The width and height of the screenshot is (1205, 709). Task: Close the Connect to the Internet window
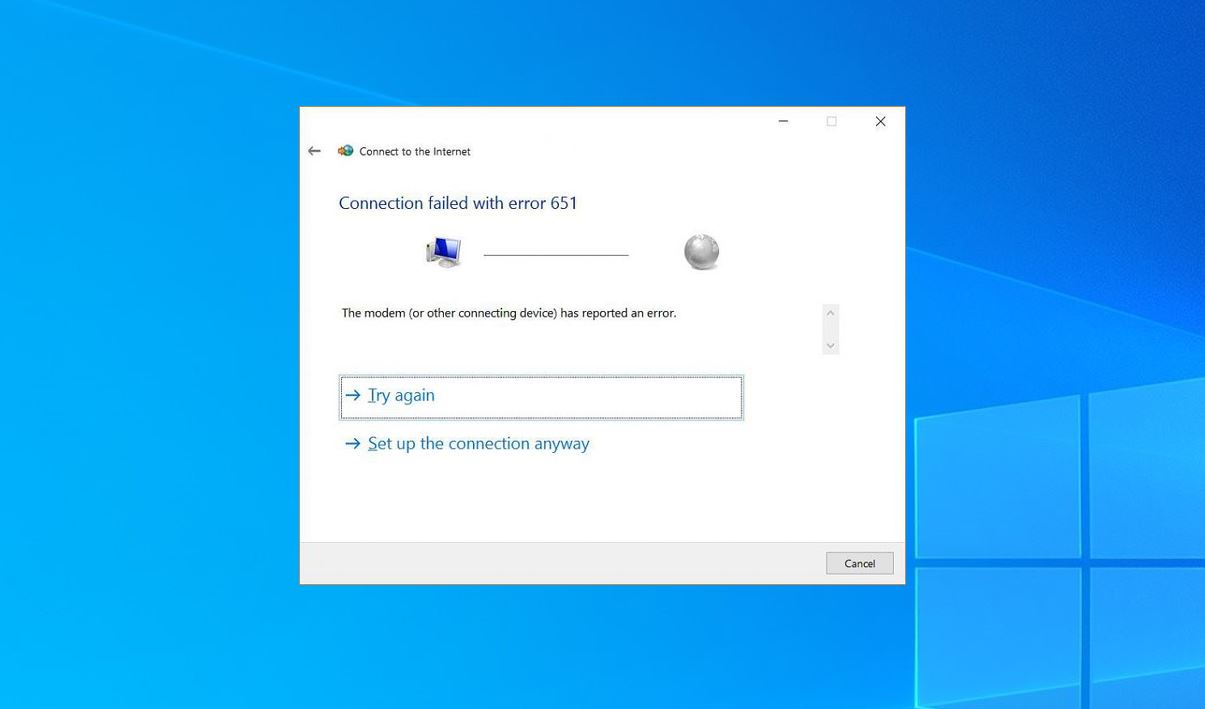point(880,121)
